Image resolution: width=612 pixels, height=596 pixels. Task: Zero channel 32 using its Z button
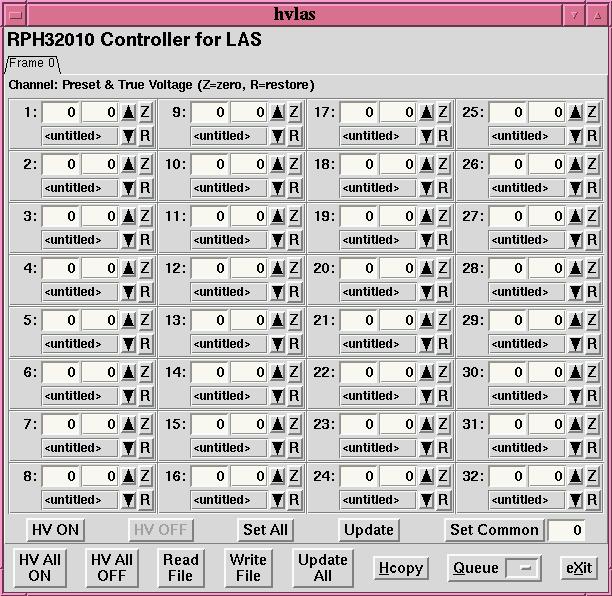[x=592, y=476]
